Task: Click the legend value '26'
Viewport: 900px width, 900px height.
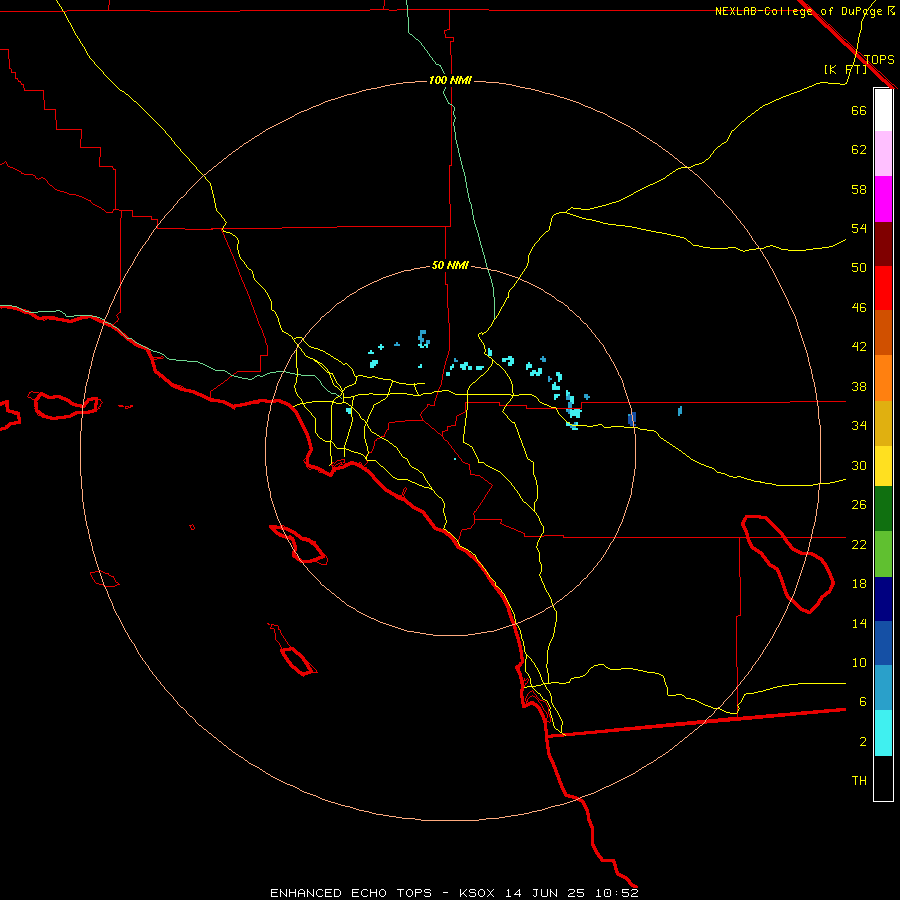Action: pos(859,505)
